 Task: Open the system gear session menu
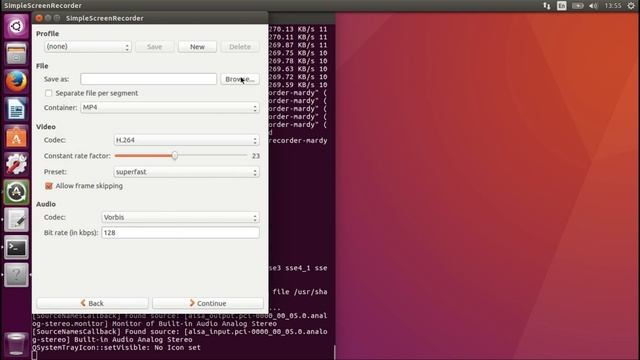[x=631, y=6]
